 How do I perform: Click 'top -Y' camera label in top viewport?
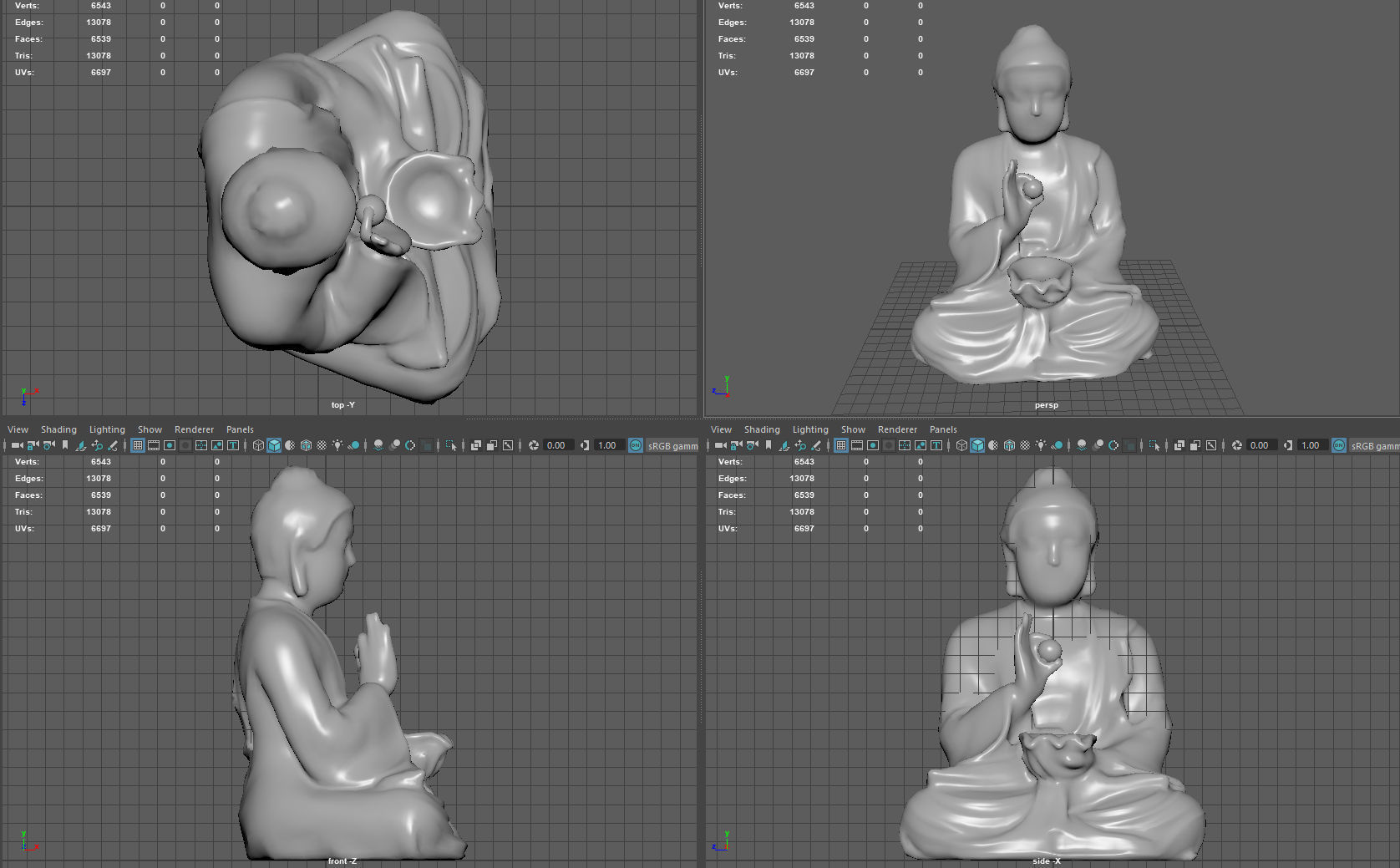point(342,405)
